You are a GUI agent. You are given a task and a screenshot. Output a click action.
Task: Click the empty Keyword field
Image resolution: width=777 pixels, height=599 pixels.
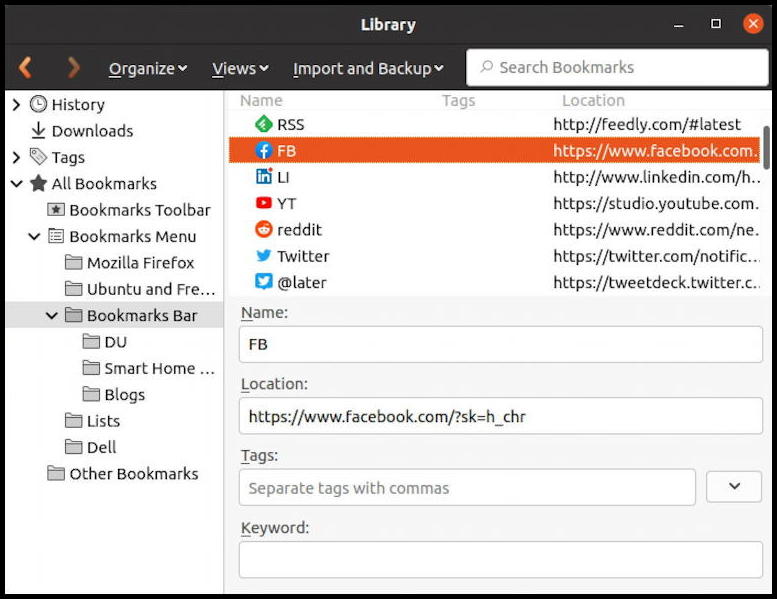(500, 559)
